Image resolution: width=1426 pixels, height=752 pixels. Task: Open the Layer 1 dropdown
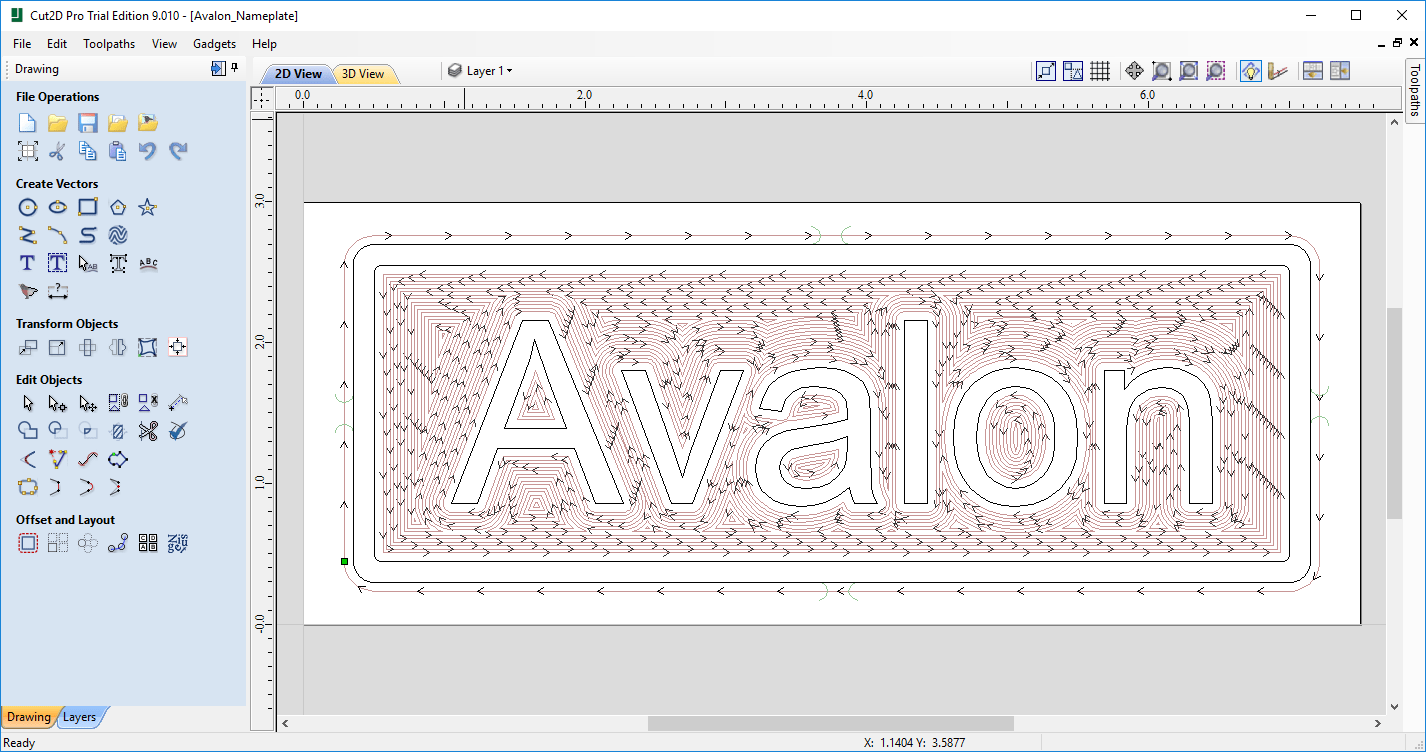tap(480, 71)
